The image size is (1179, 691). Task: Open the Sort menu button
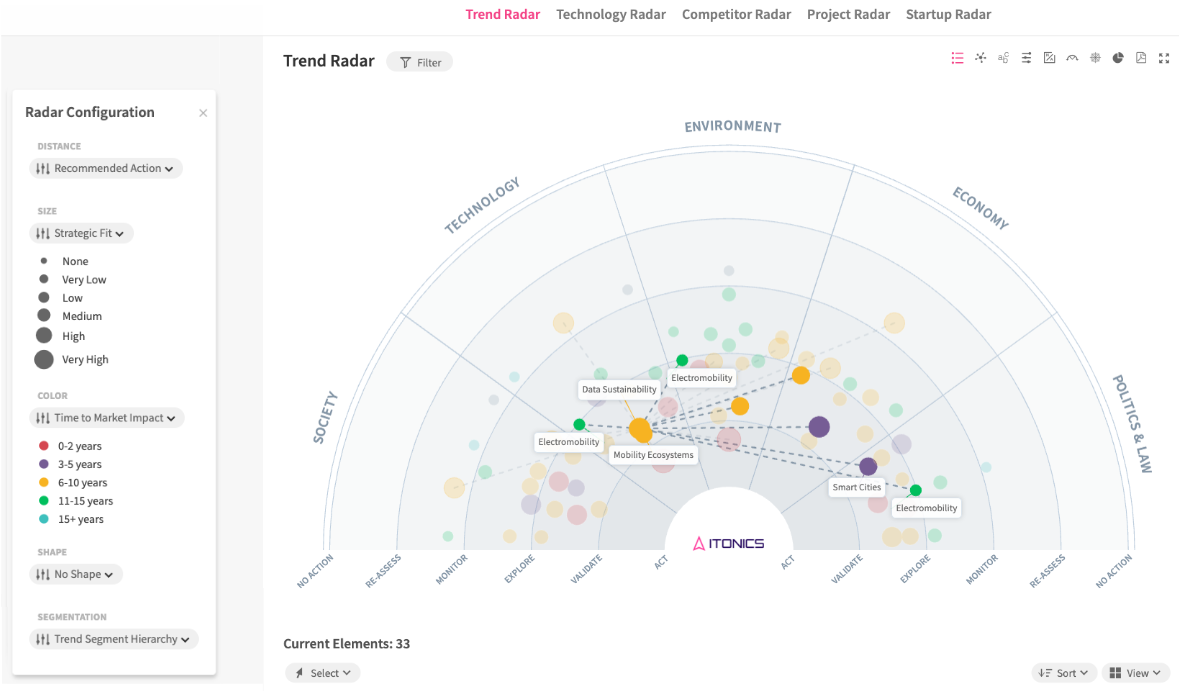point(1064,673)
